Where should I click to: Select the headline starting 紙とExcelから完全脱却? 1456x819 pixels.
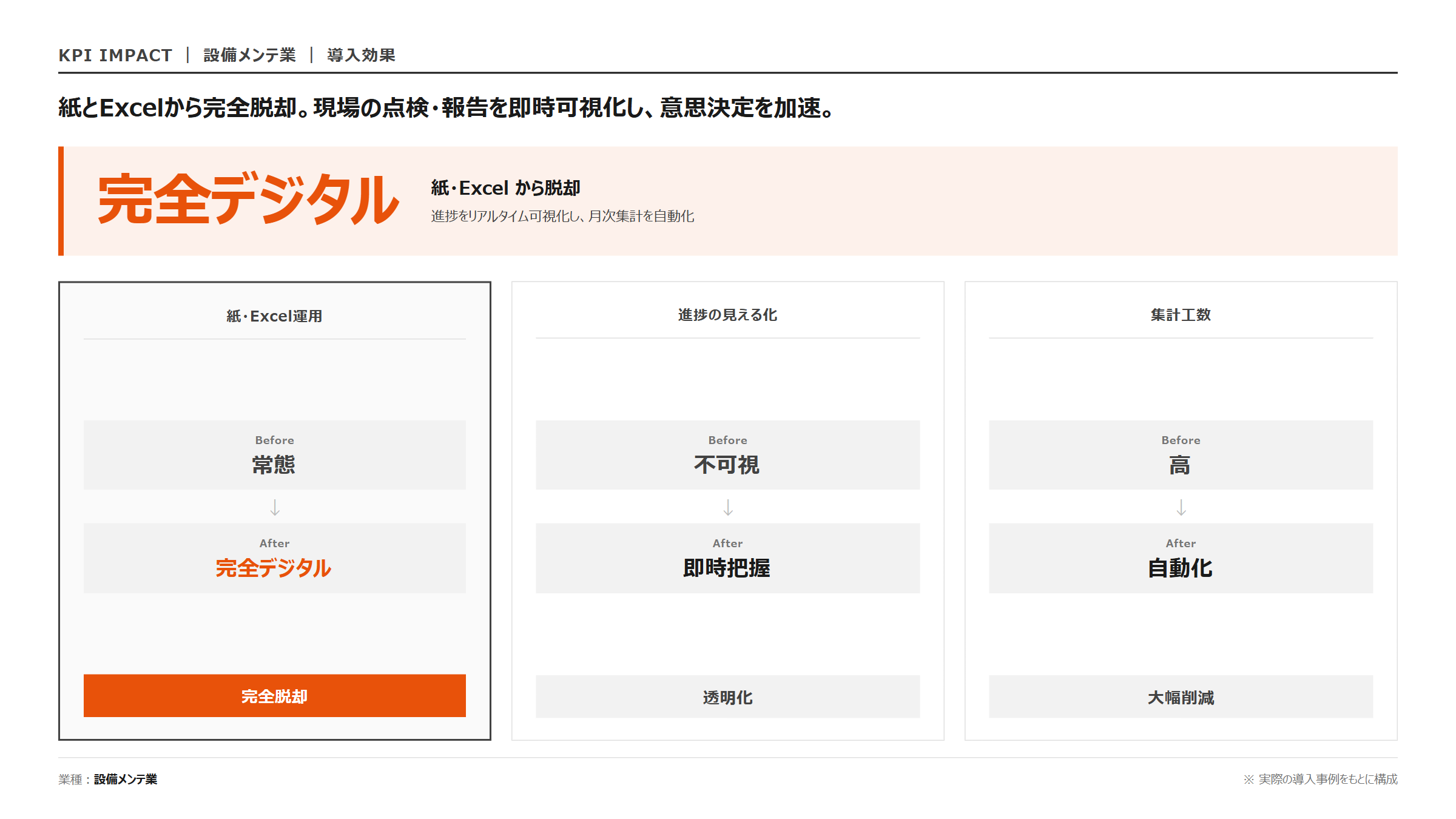(x=447, y=107)
